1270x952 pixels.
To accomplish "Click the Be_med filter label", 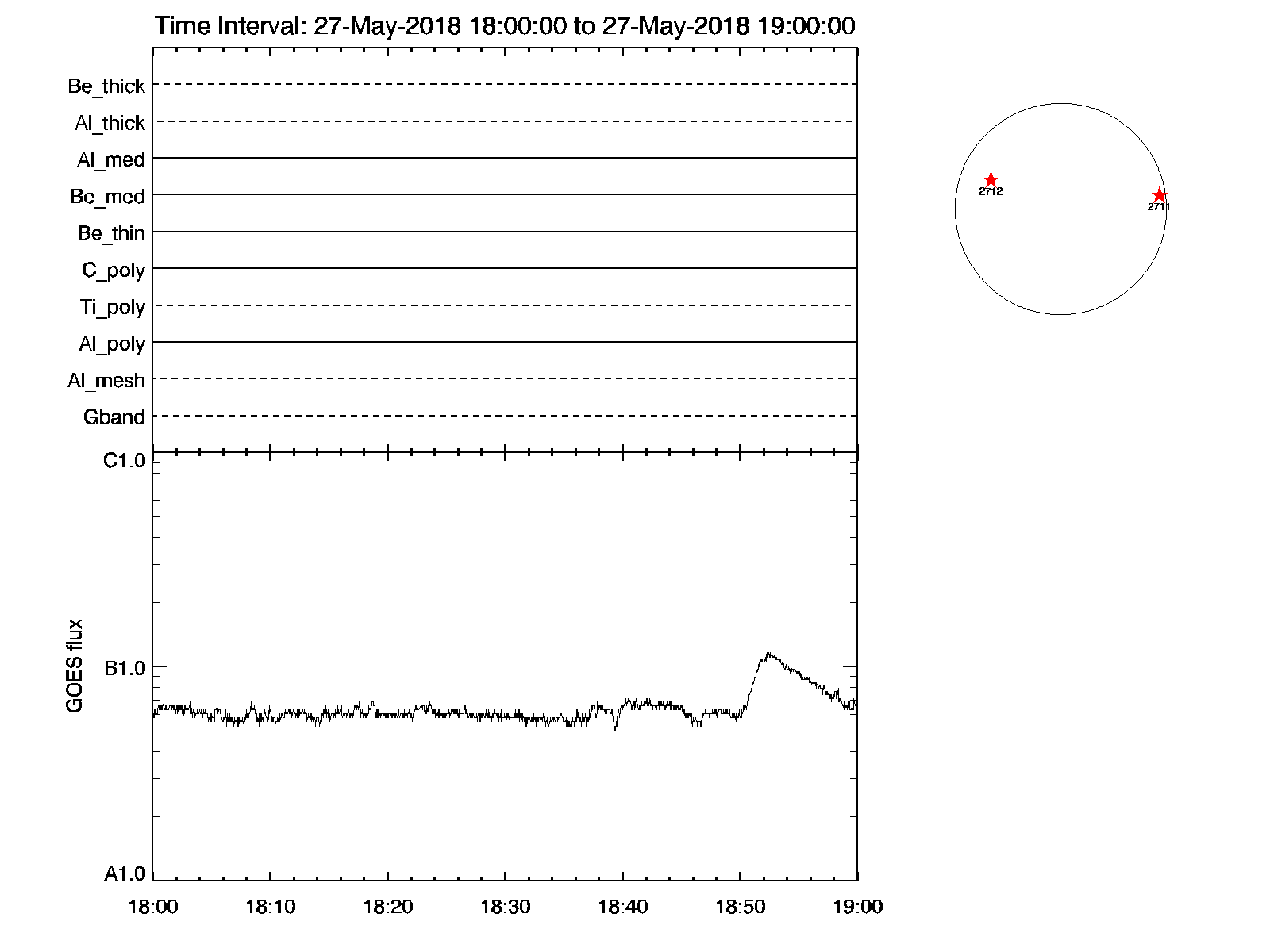I will tap(107, 196).
